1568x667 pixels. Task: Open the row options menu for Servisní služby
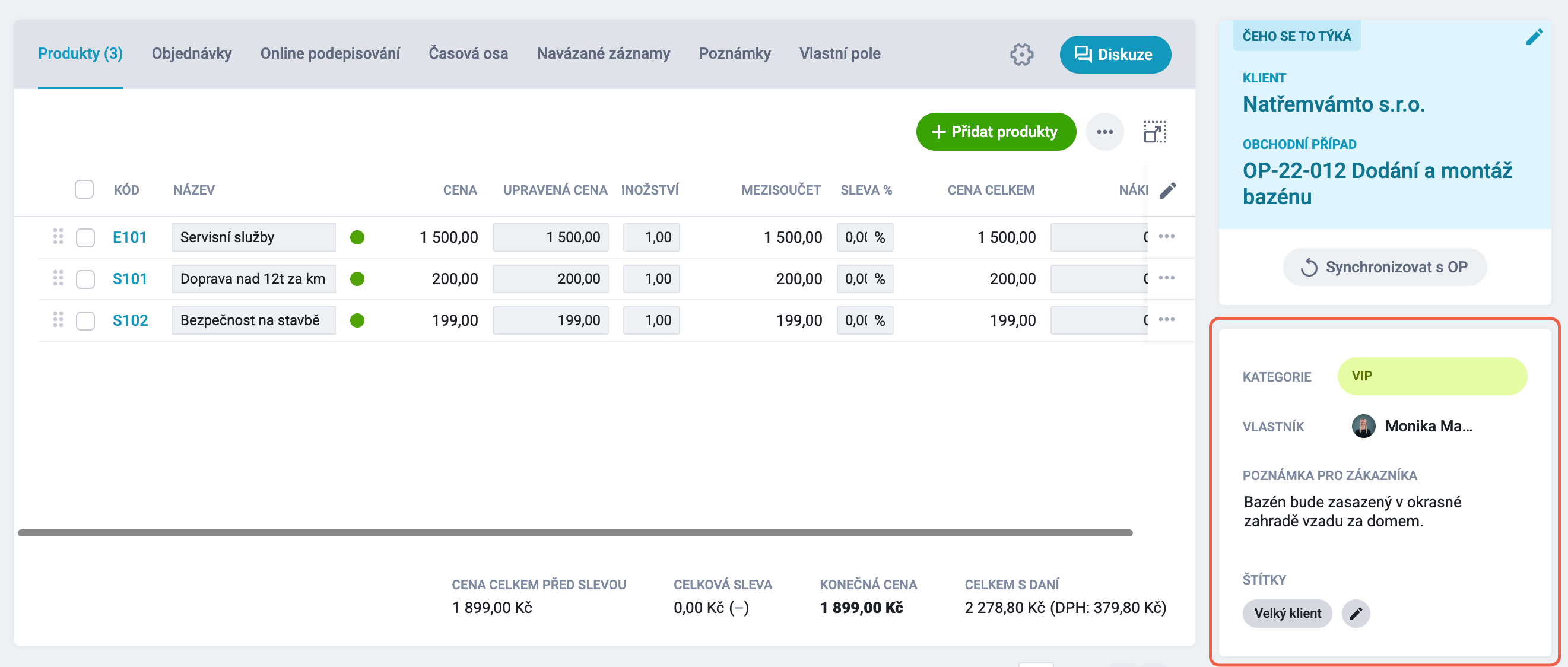[1166, 236]
